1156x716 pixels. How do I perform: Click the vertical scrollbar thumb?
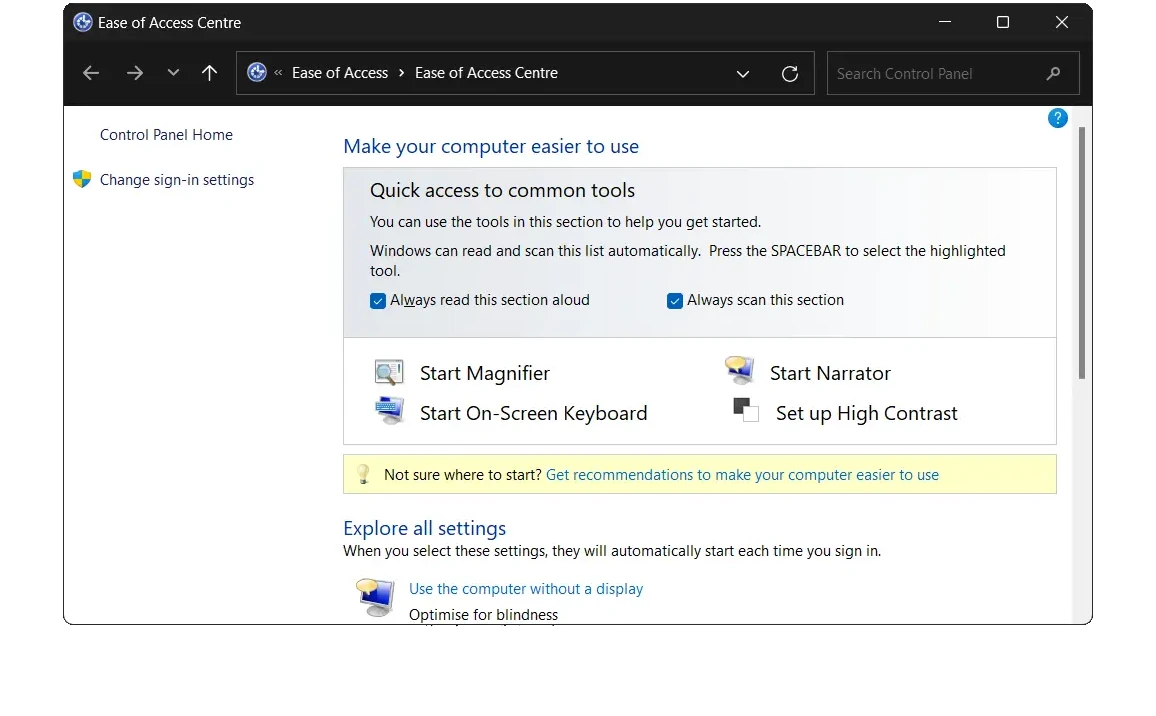[1082, 253]
